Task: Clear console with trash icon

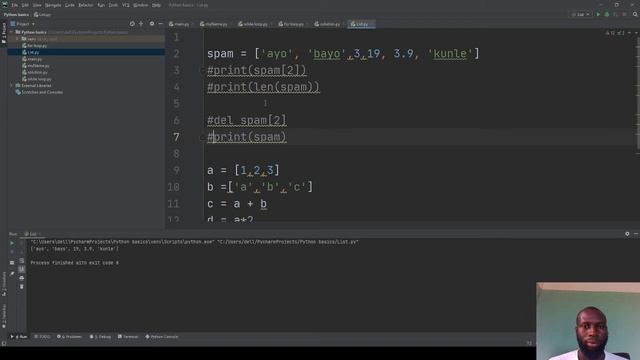Action: click(22, 287)
